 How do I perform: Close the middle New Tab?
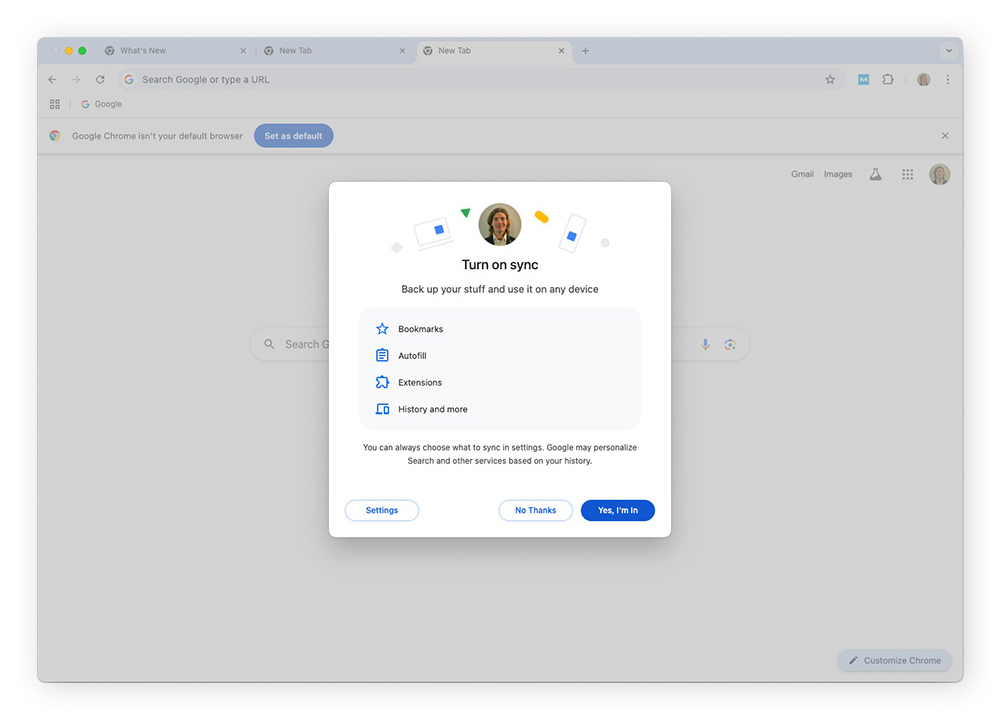402,51
